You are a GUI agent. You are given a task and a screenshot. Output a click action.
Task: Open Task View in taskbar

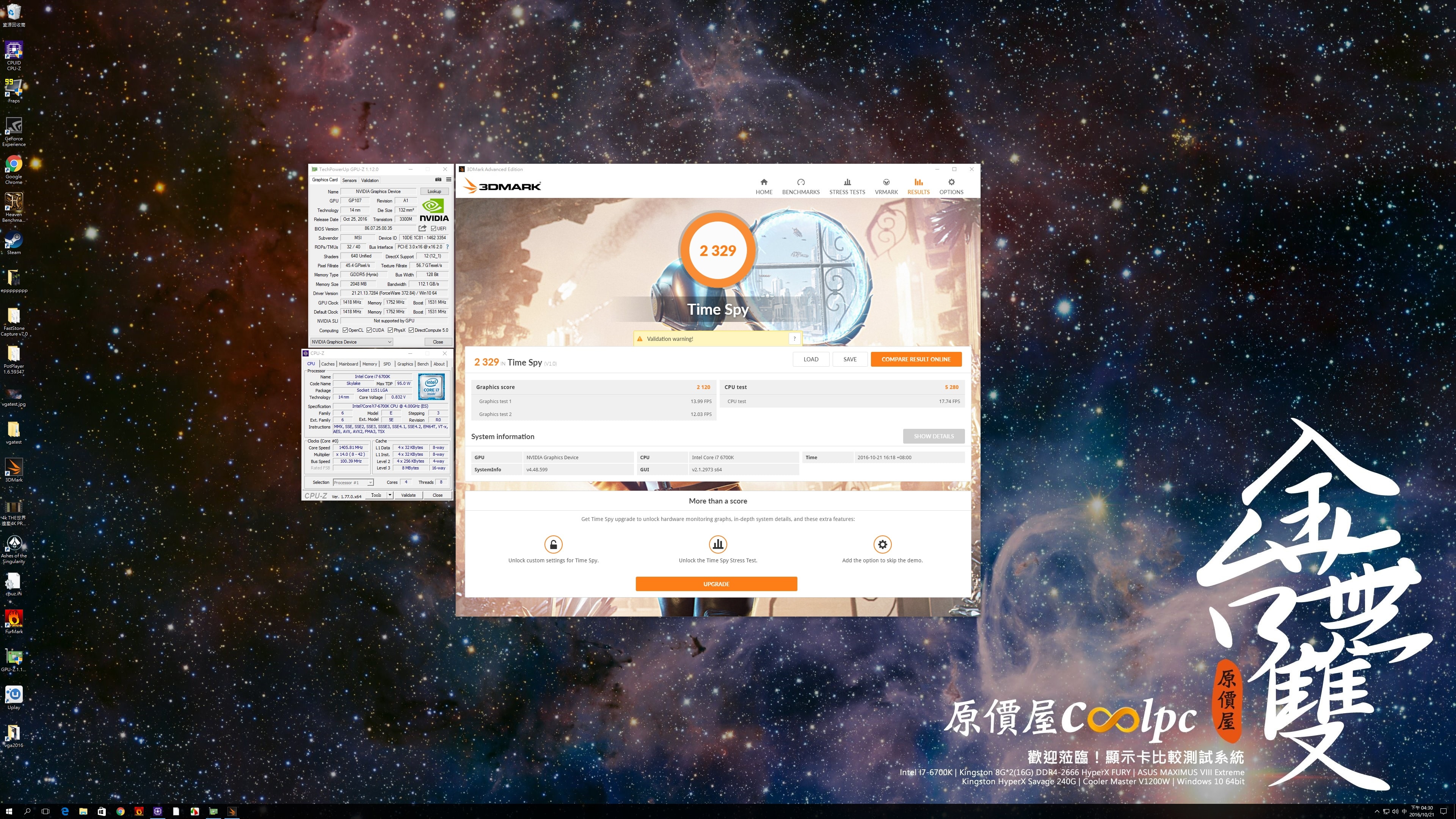[46, 811]
